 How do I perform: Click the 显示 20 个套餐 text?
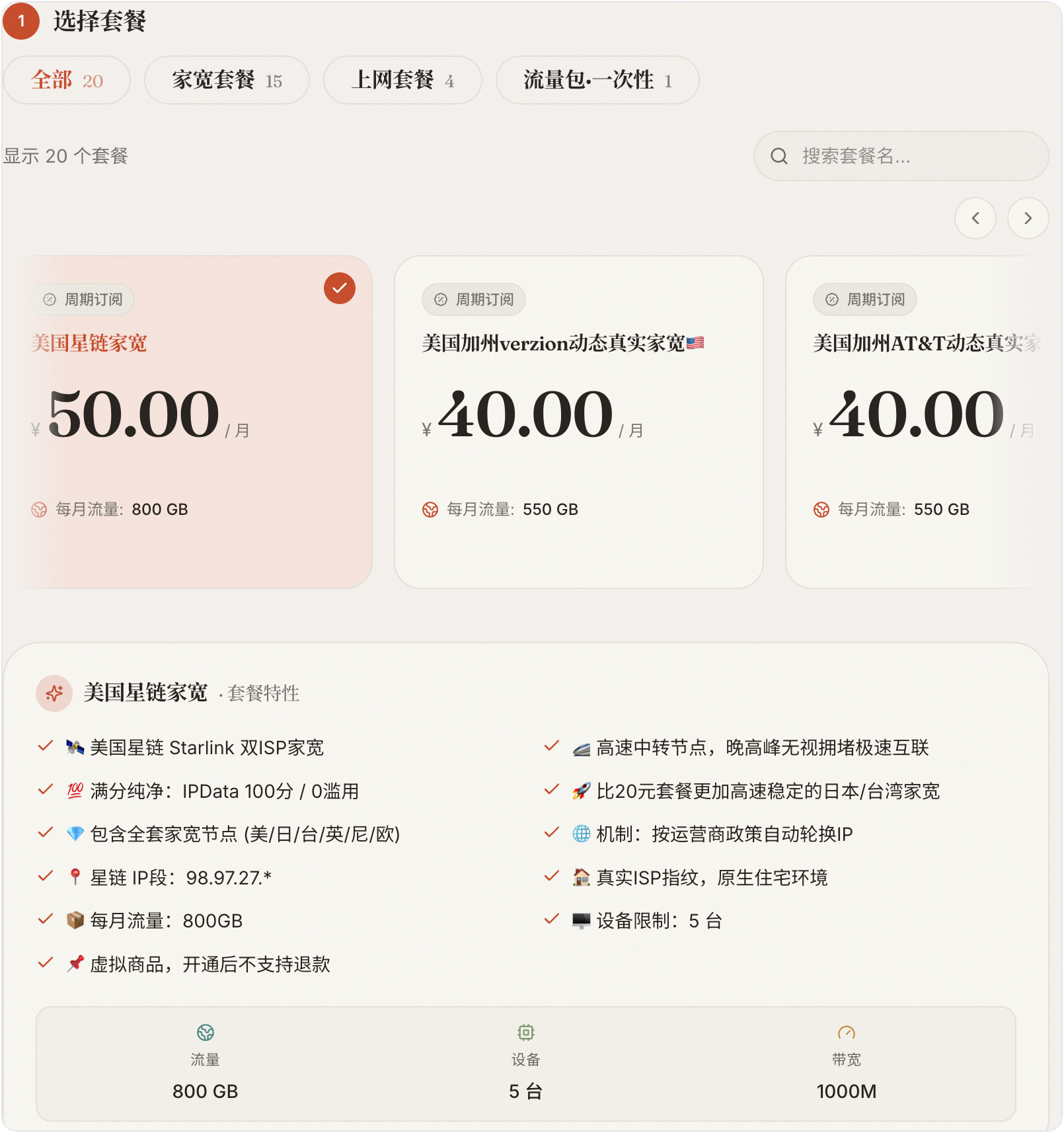tap(66, 156)
